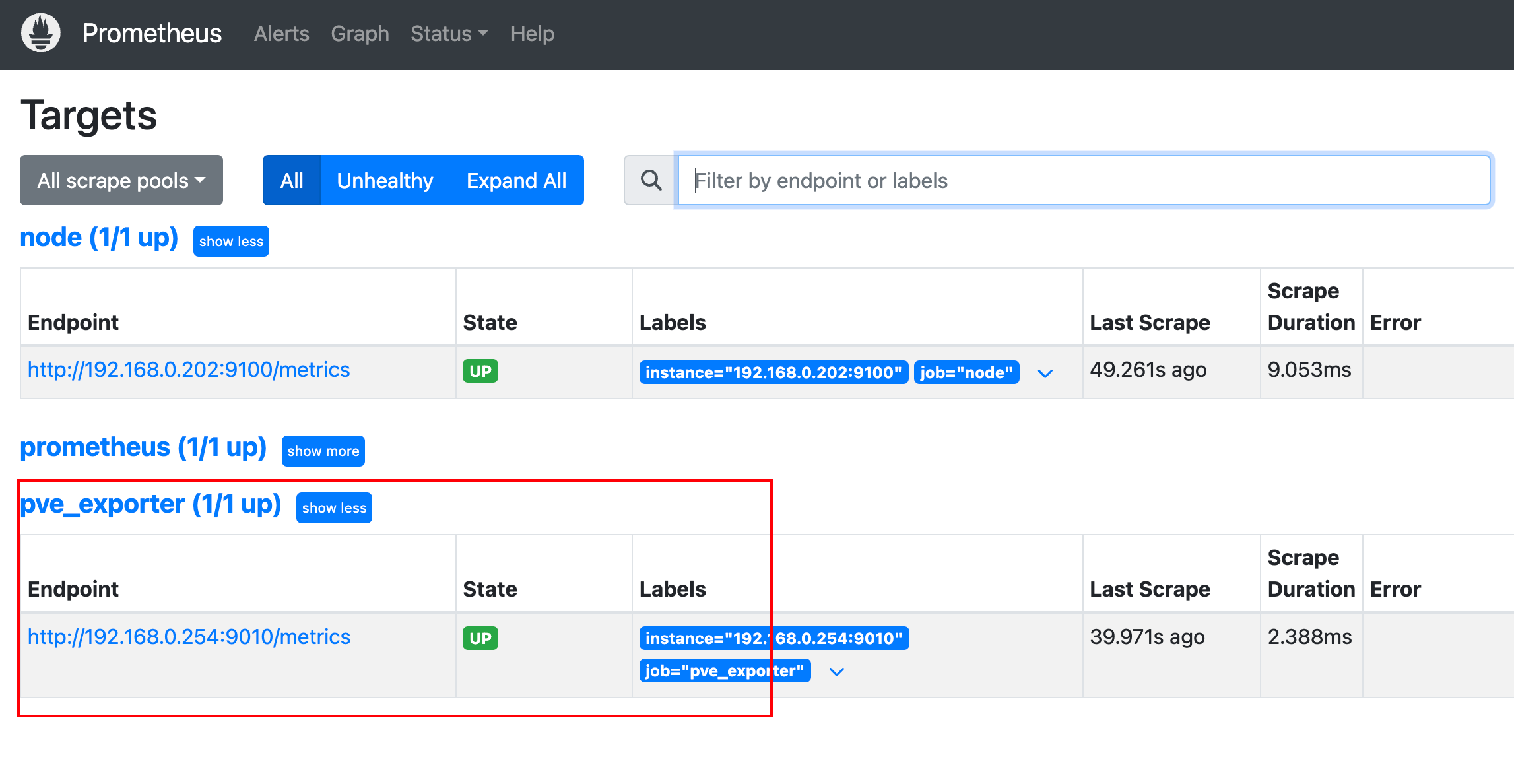The width and height of the screenshot is (1514, 784).
Task: Collapse node pool with show less
Action: 231,241
